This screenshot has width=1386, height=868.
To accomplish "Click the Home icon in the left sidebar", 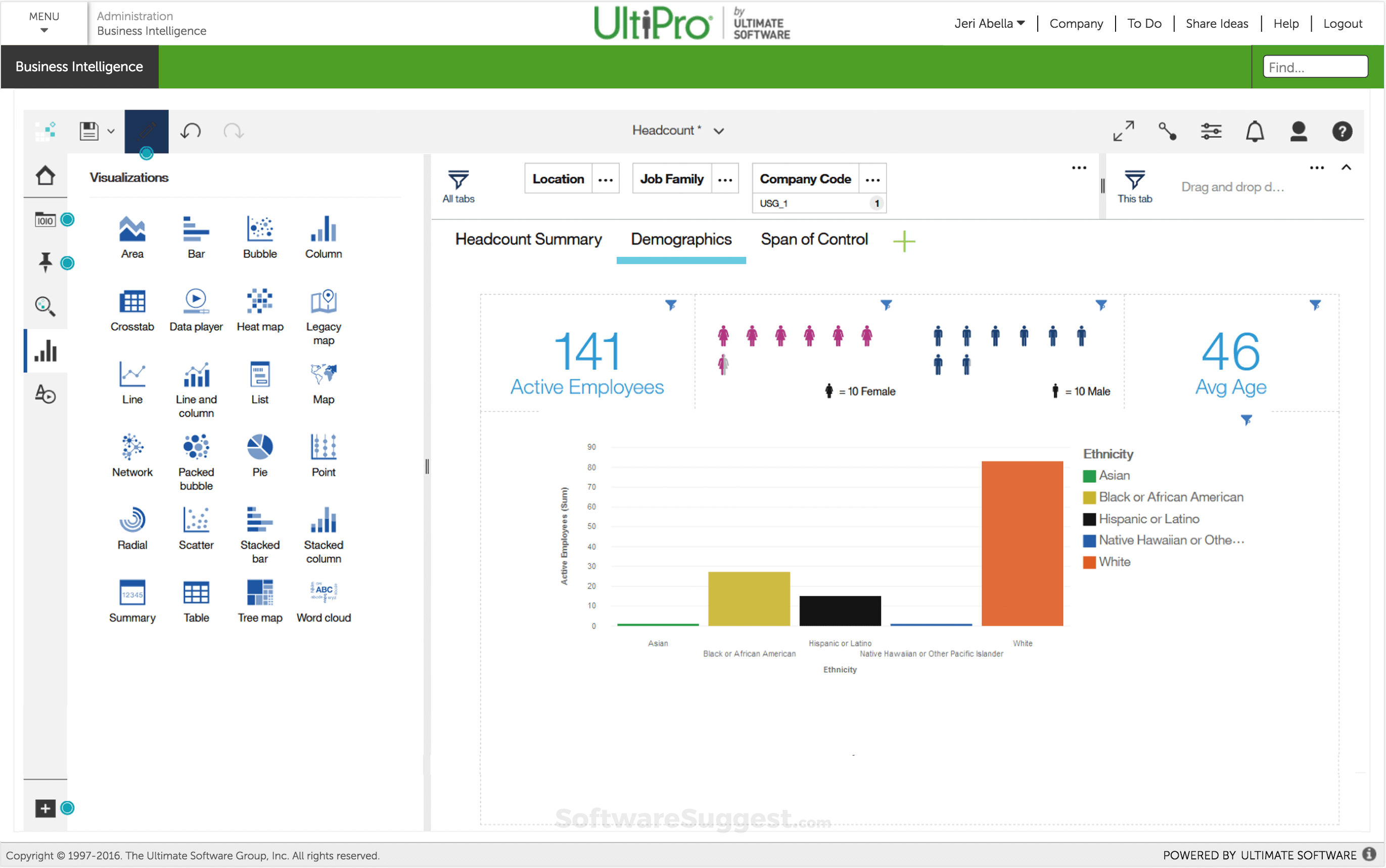I will pos(45,175).
